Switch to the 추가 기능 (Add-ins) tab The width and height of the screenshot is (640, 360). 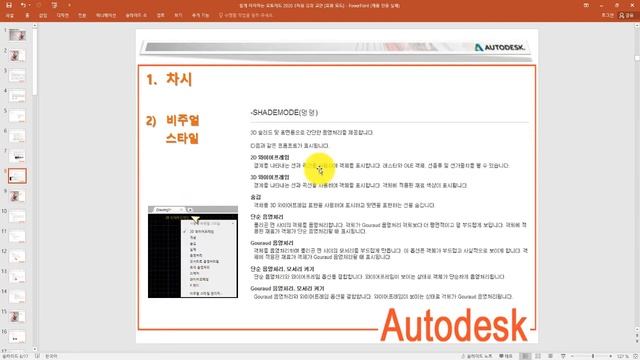pos(200,16)
